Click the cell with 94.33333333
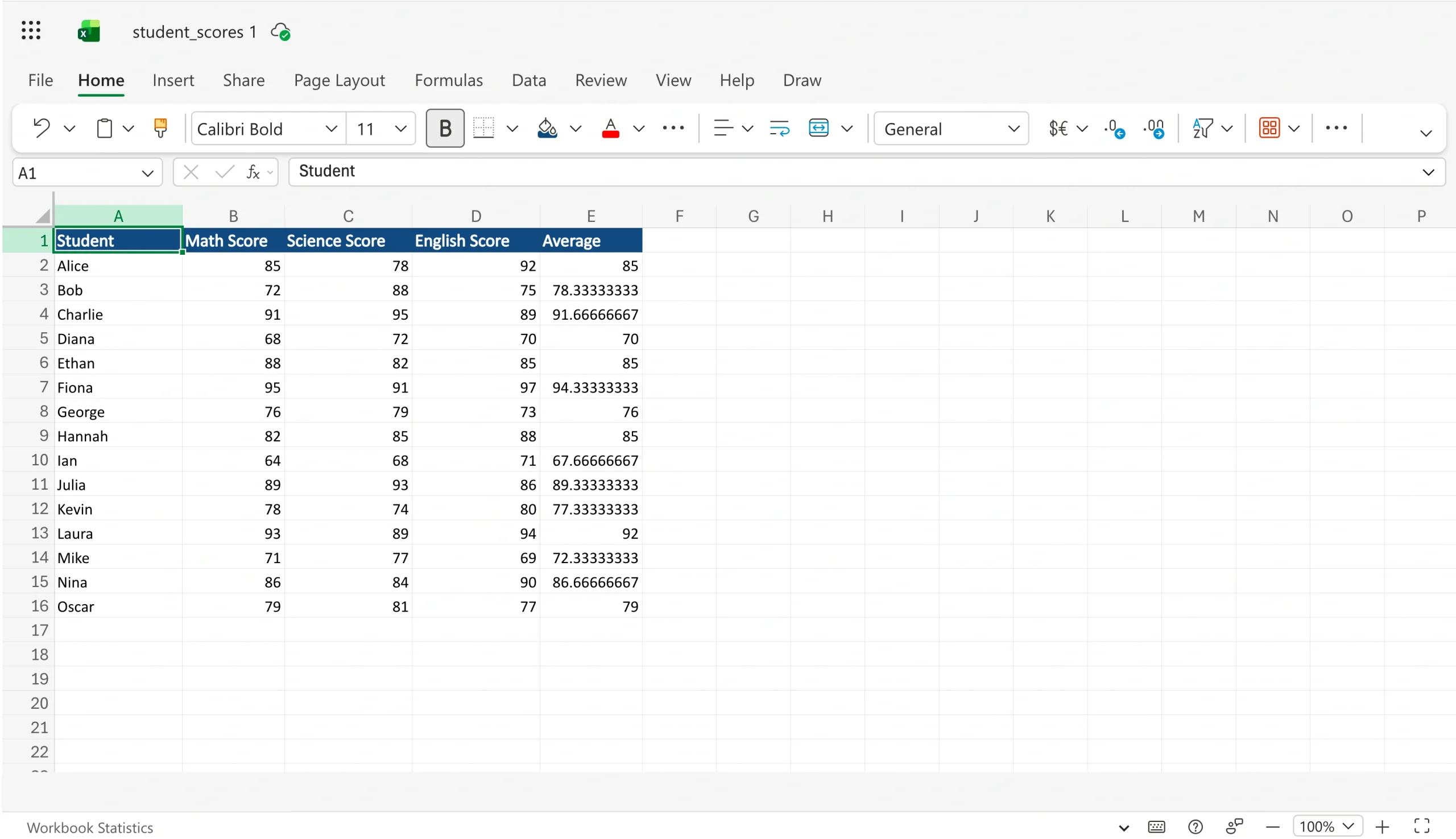Viewport: 1456px width, 839px height. tap(590, 387)
